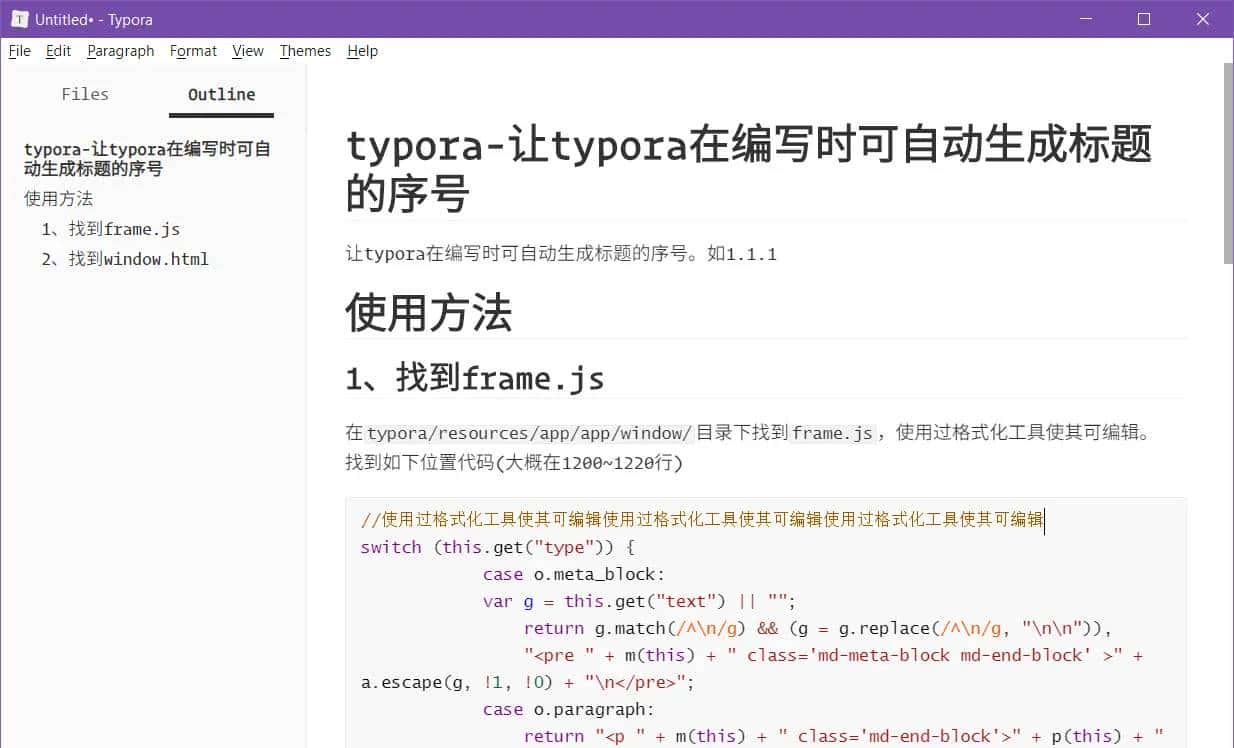
Task: Open the Paragraph menu
Action: (120, 51)
